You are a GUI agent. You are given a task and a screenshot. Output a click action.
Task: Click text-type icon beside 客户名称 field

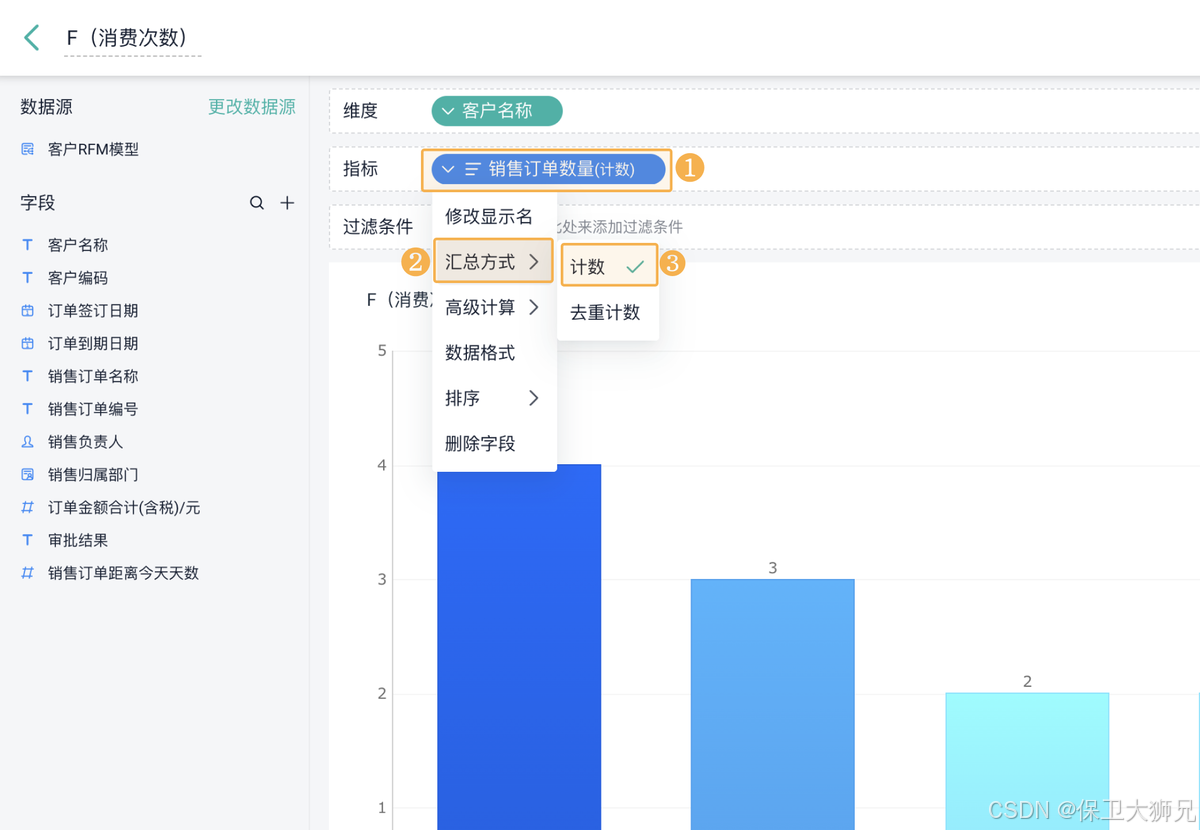(x=28, y=245)
